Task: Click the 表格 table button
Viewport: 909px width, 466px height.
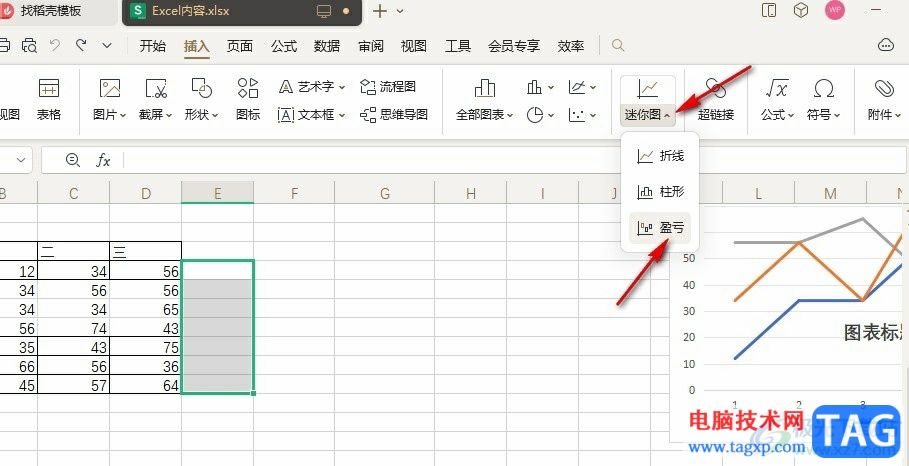Action: [x=49, y=100]
